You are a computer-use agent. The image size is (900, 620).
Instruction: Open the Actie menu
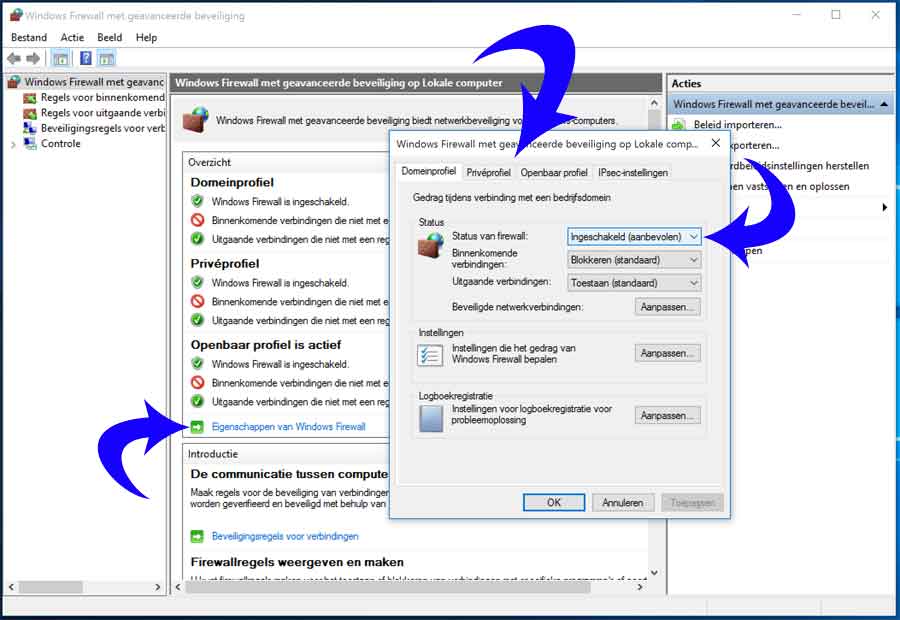coord(72,37)
